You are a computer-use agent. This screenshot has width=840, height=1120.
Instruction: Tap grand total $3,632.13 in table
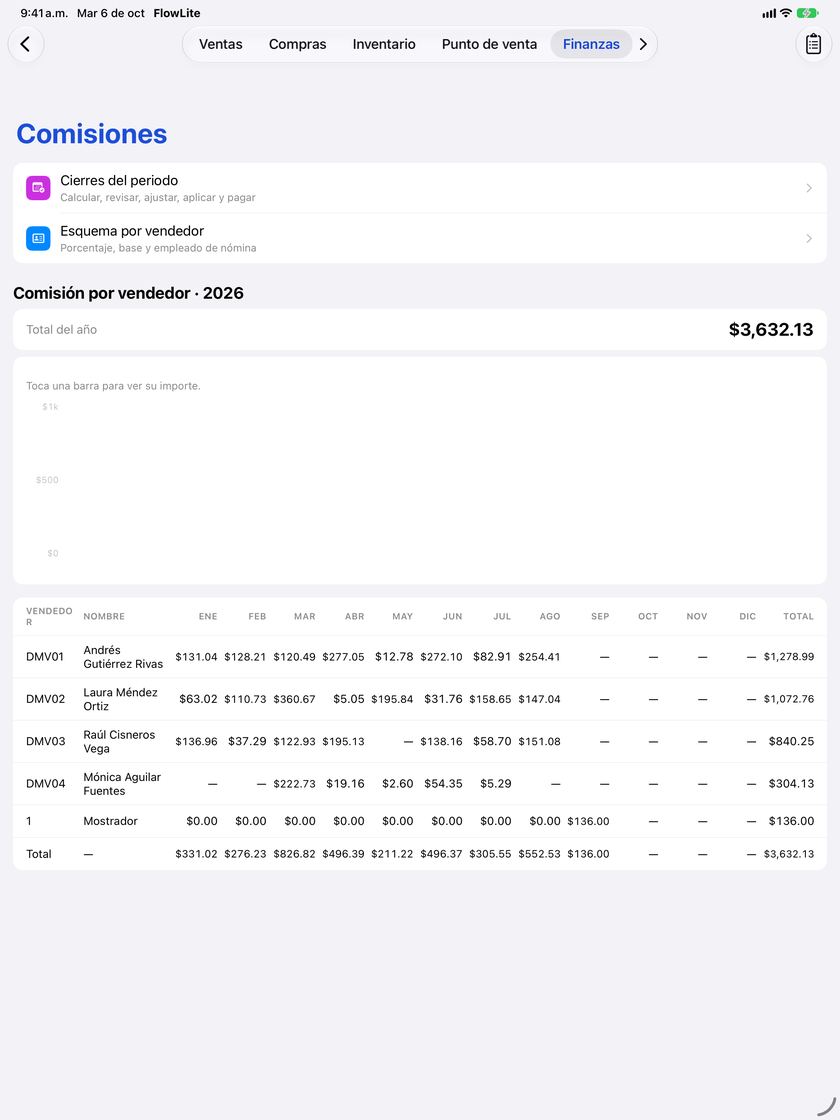coord(789,854)
